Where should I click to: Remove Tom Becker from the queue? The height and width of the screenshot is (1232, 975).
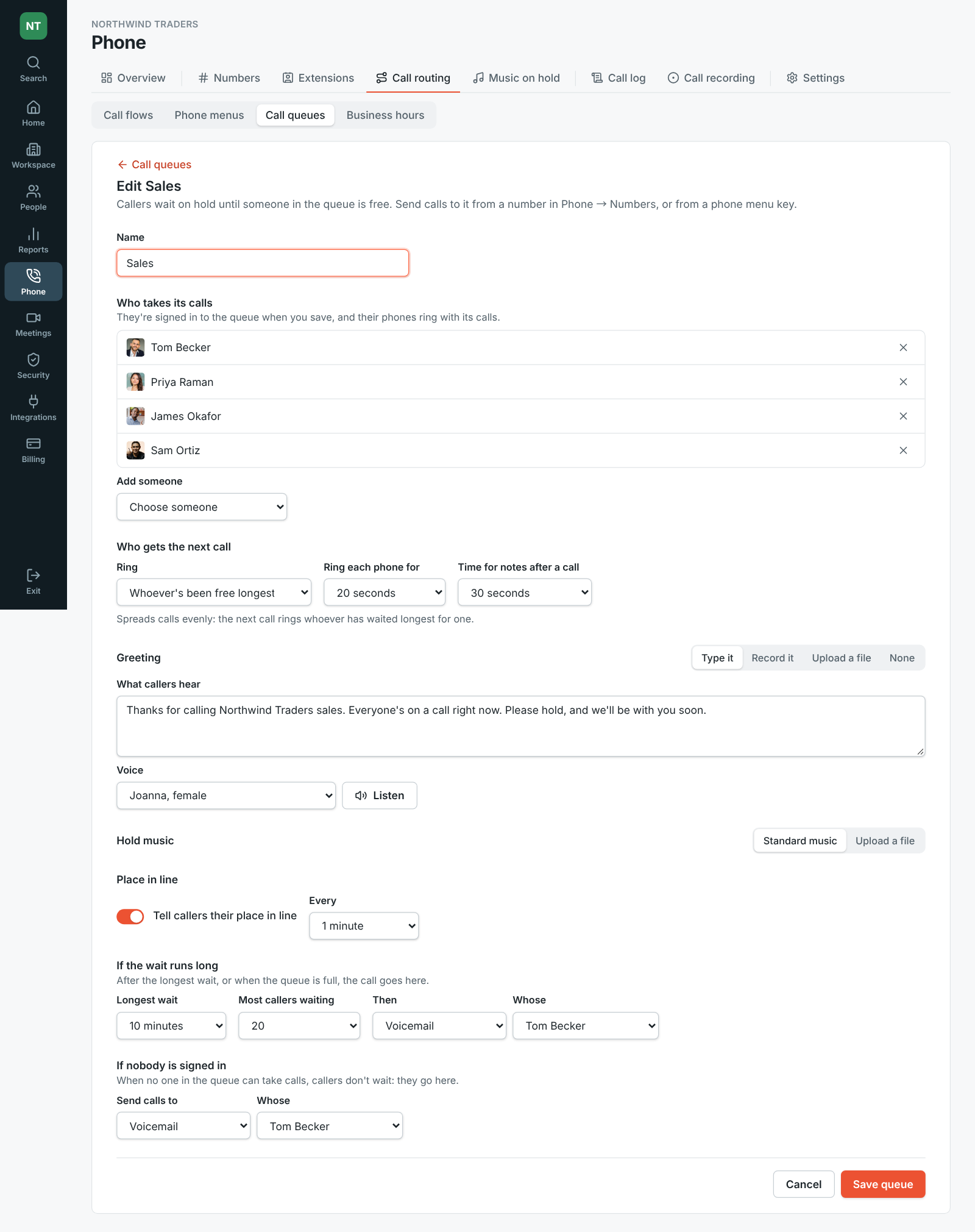(903, 347)
